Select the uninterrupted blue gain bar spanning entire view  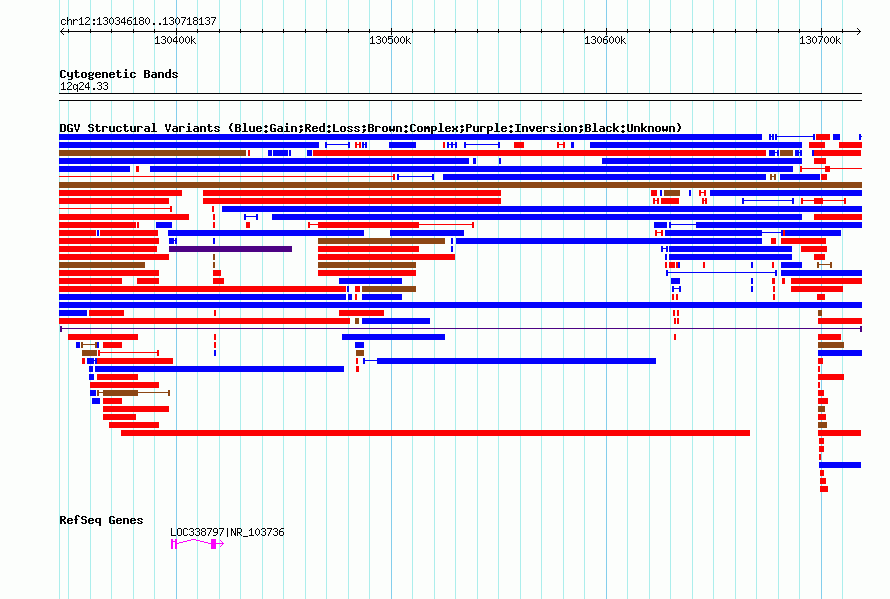460,305
